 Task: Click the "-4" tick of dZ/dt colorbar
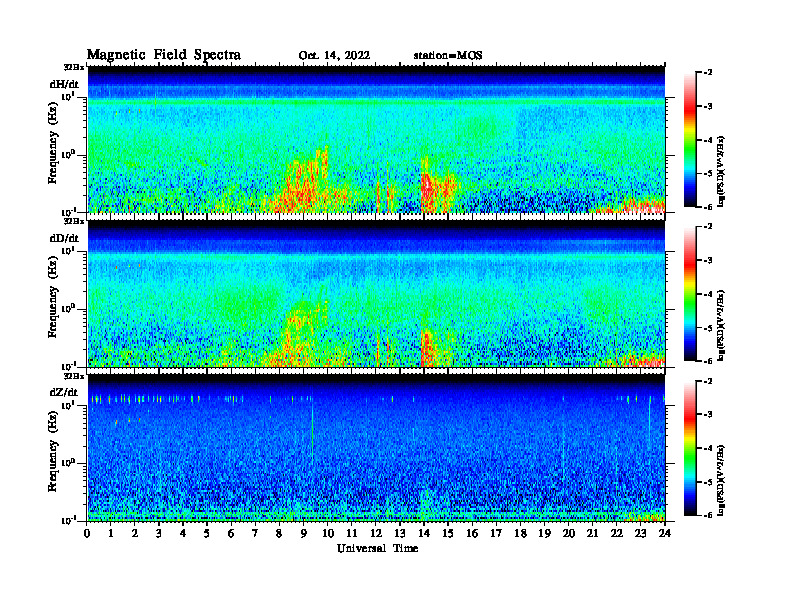pos(708,448)
